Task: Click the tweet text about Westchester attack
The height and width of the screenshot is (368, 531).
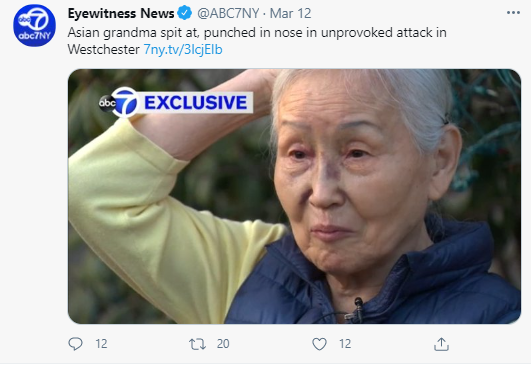Action: pyautogui.click(x=257, y=41)
